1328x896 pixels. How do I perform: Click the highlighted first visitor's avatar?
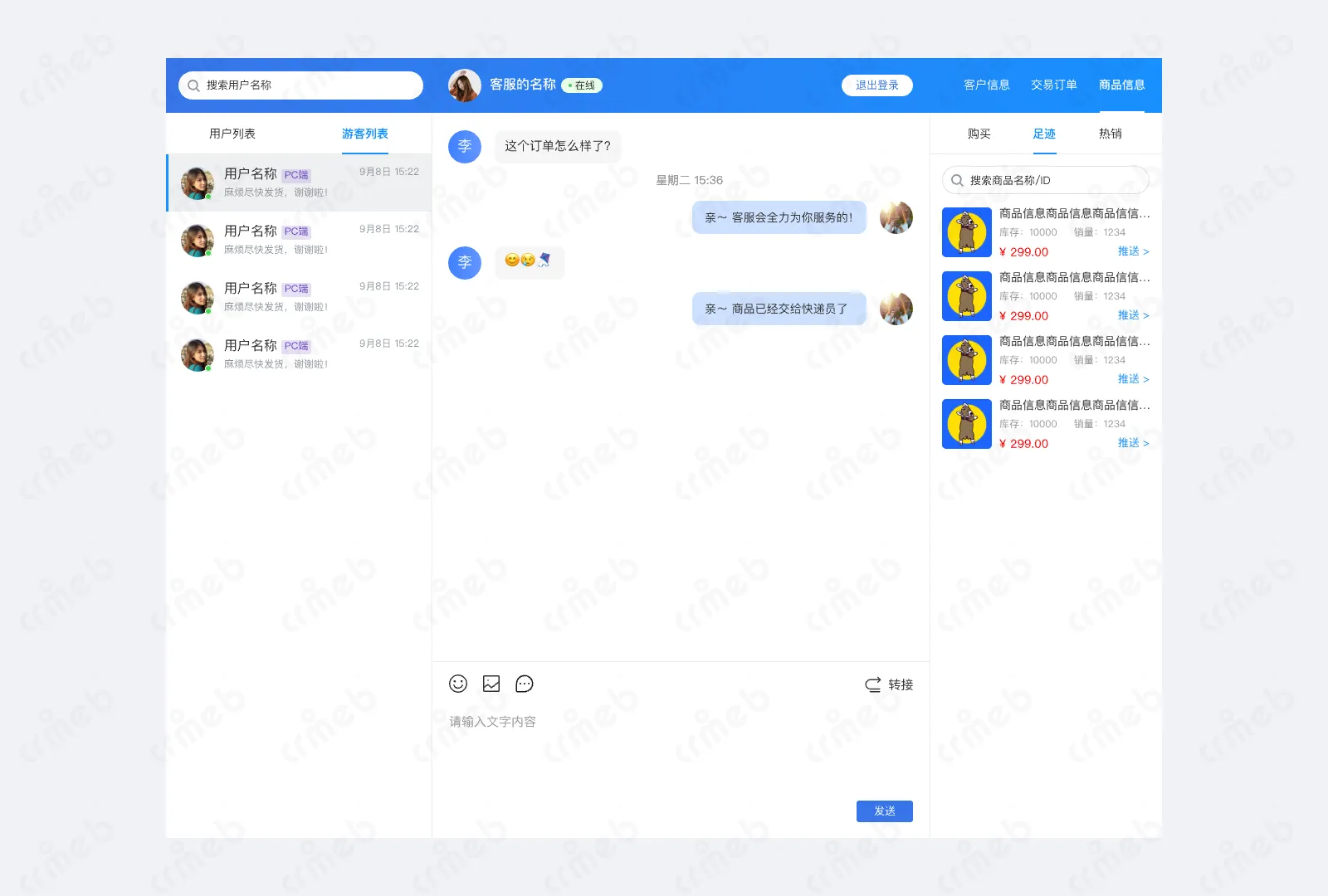pos(198,183)
